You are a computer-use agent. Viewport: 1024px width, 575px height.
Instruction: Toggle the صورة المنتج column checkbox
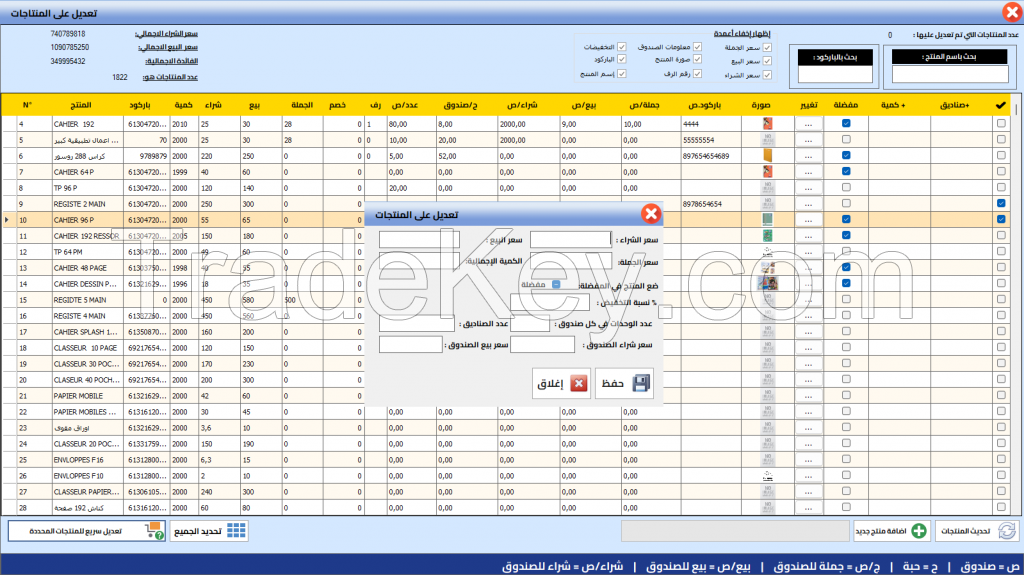tap(697, 59)
